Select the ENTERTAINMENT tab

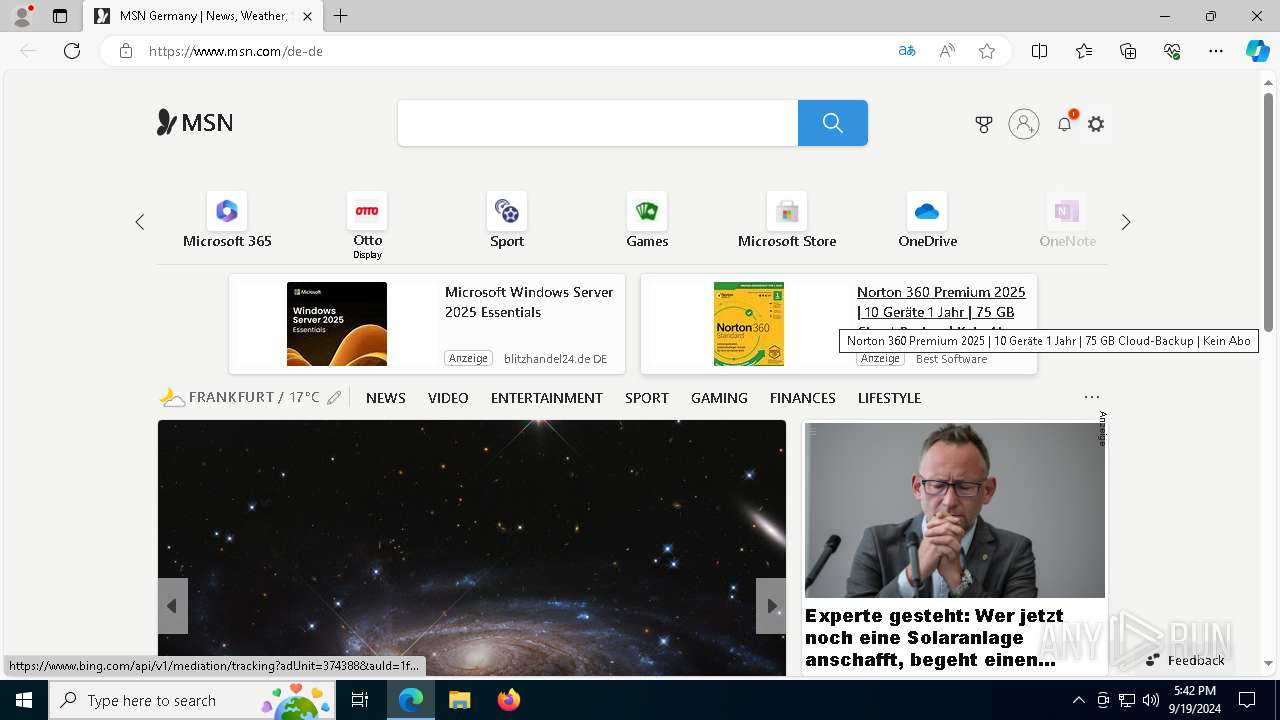tap(547, 398)
